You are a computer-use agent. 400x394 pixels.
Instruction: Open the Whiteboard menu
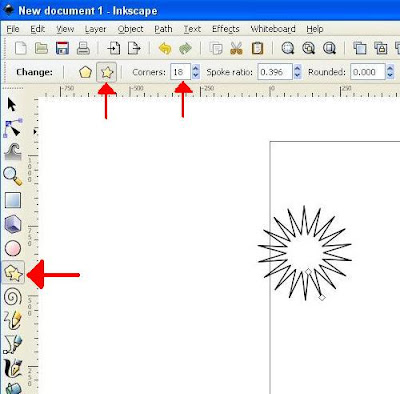tap(273, 29)
